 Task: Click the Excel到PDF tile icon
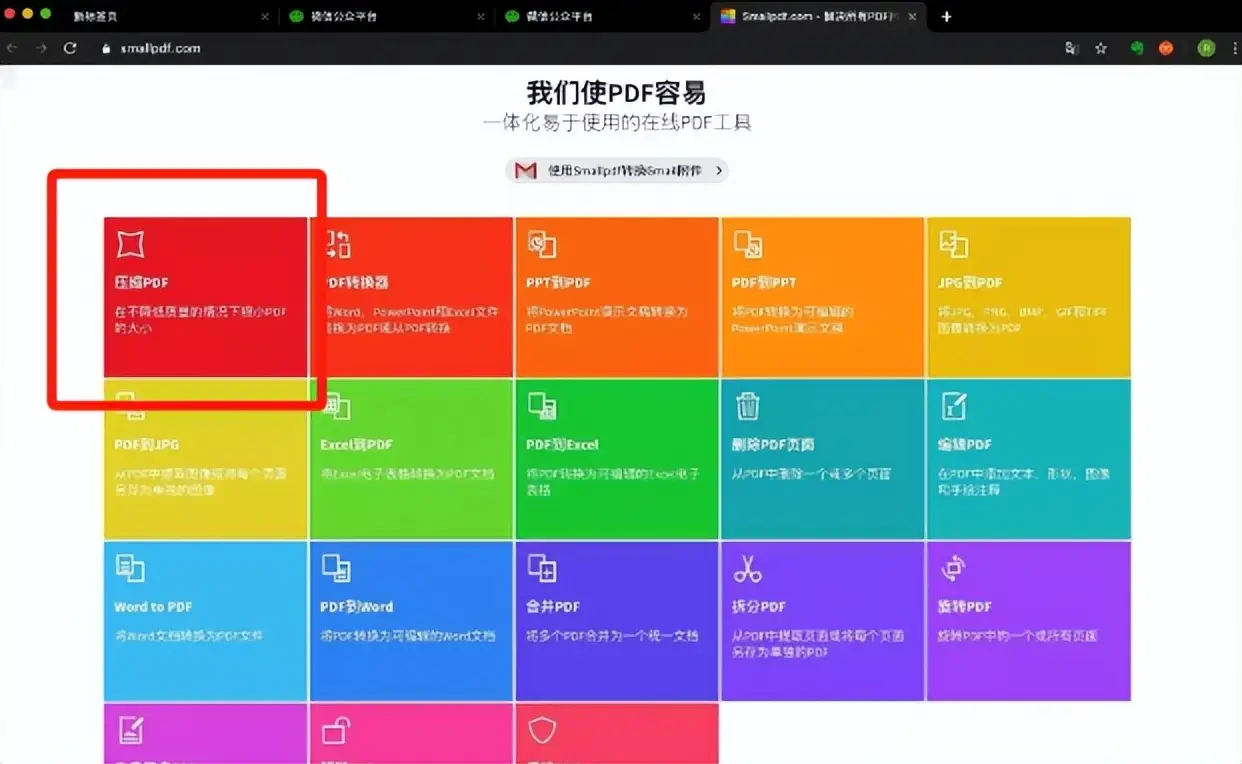click(336, 406)
